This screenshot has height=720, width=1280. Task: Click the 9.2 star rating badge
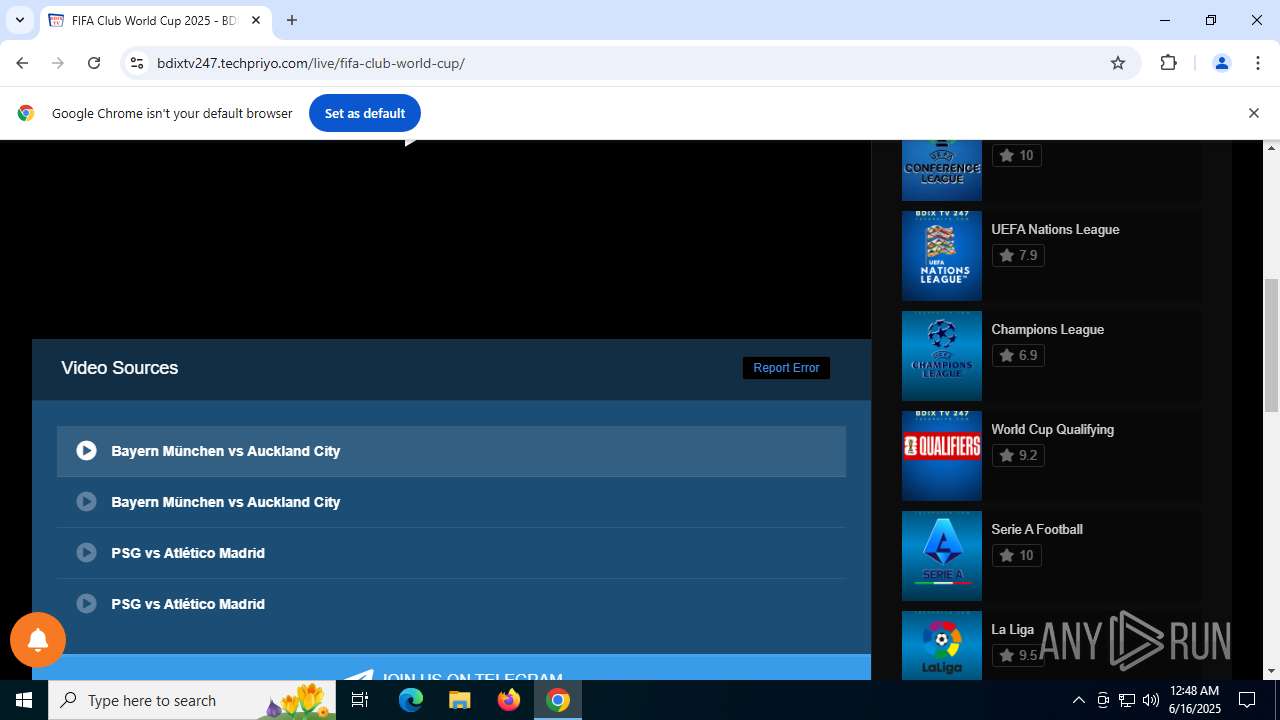pyautogui.click(x=1018, y=455)
